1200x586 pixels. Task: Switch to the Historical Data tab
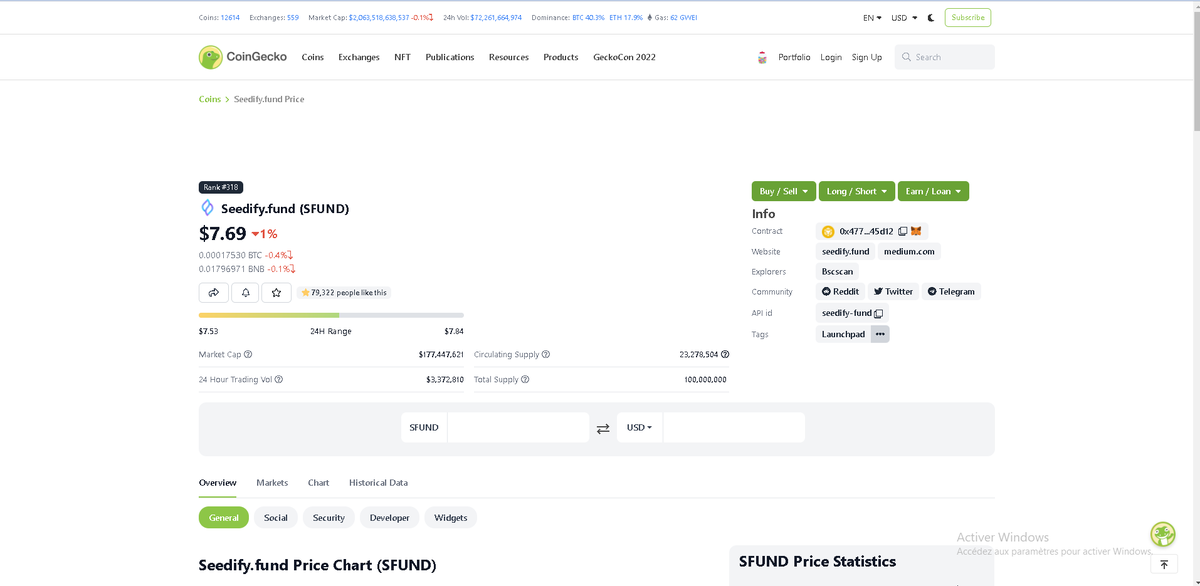pyautogui.click(x=378, y=482)
